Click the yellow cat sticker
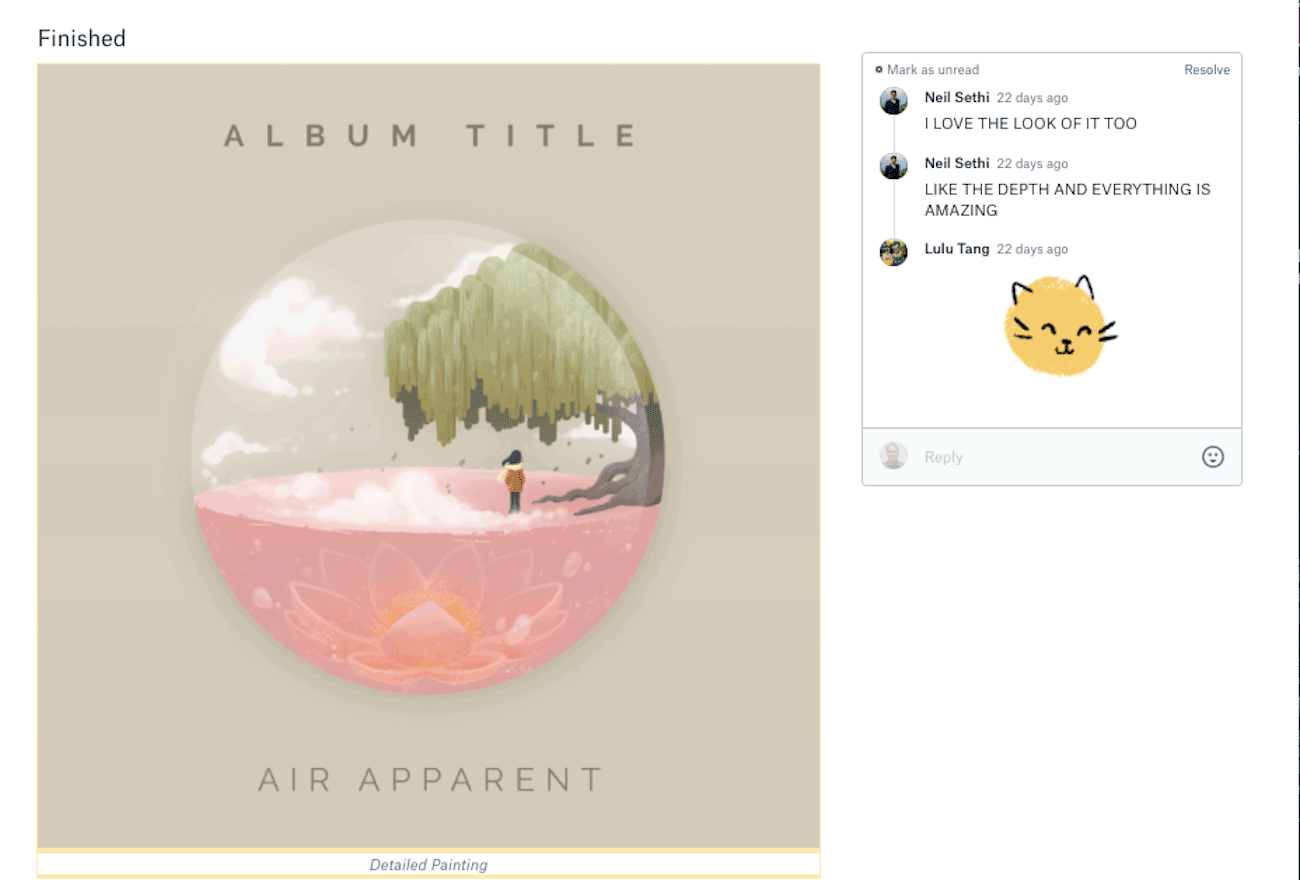Image resolution: width=1300 pixels, height=880 pixels. (1061, 325)
